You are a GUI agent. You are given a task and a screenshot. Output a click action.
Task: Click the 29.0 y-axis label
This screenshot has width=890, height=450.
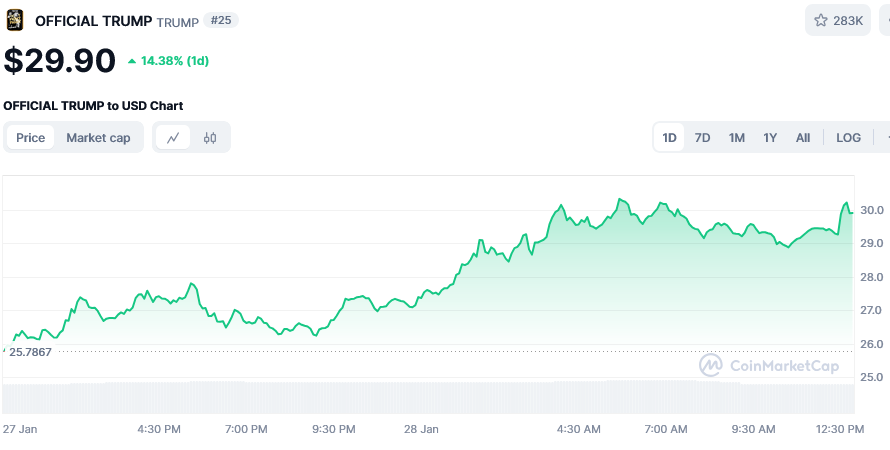coord(872,243)
